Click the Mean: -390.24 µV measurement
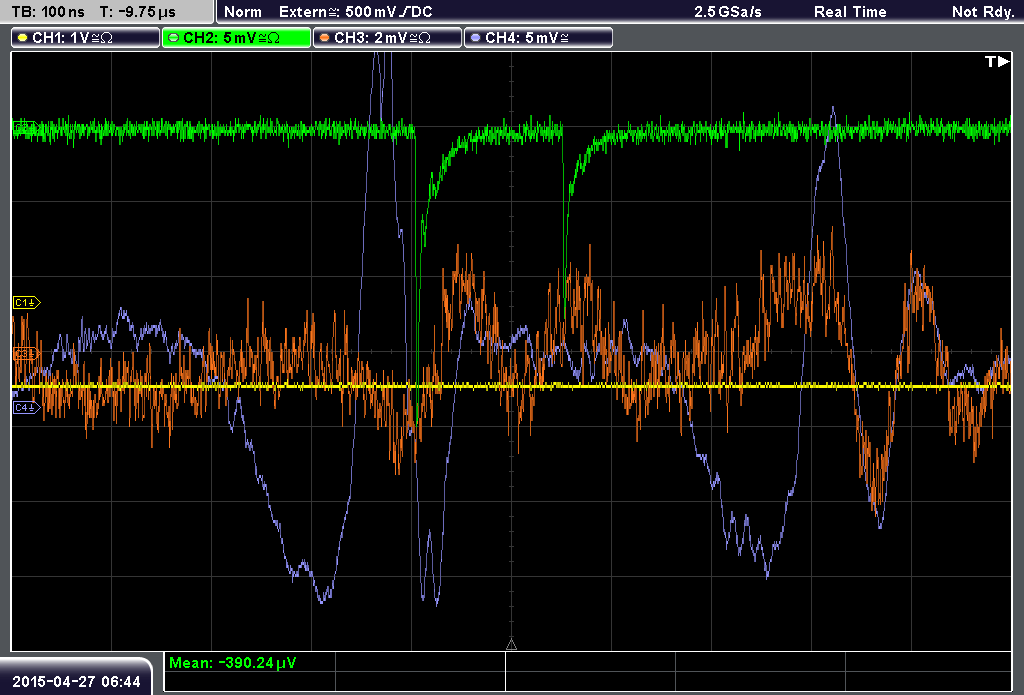This screenshot has height=695, width=1024. [232, 663]
